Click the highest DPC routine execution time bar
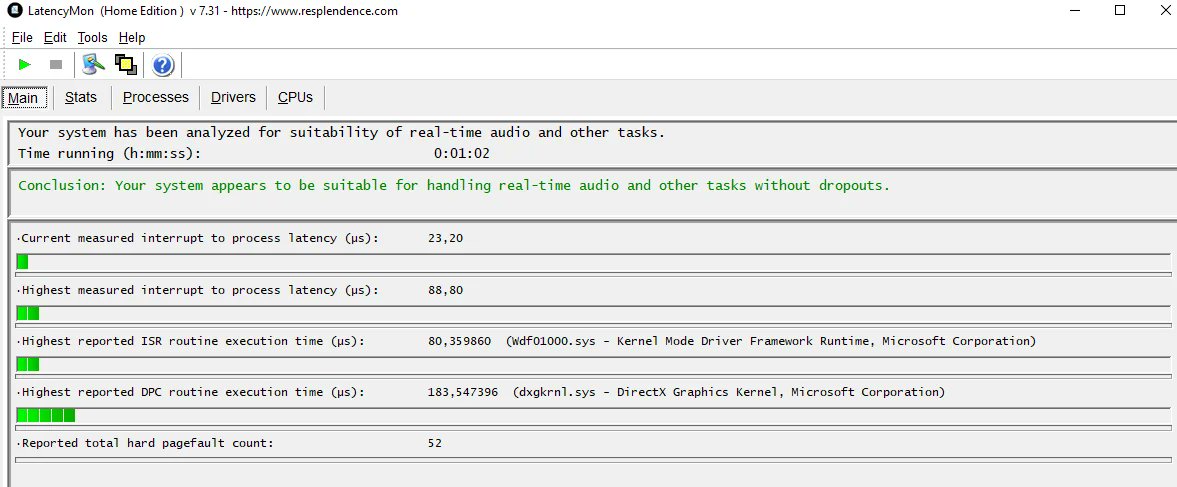This screenshot has width=1177, height=487. 593,415
